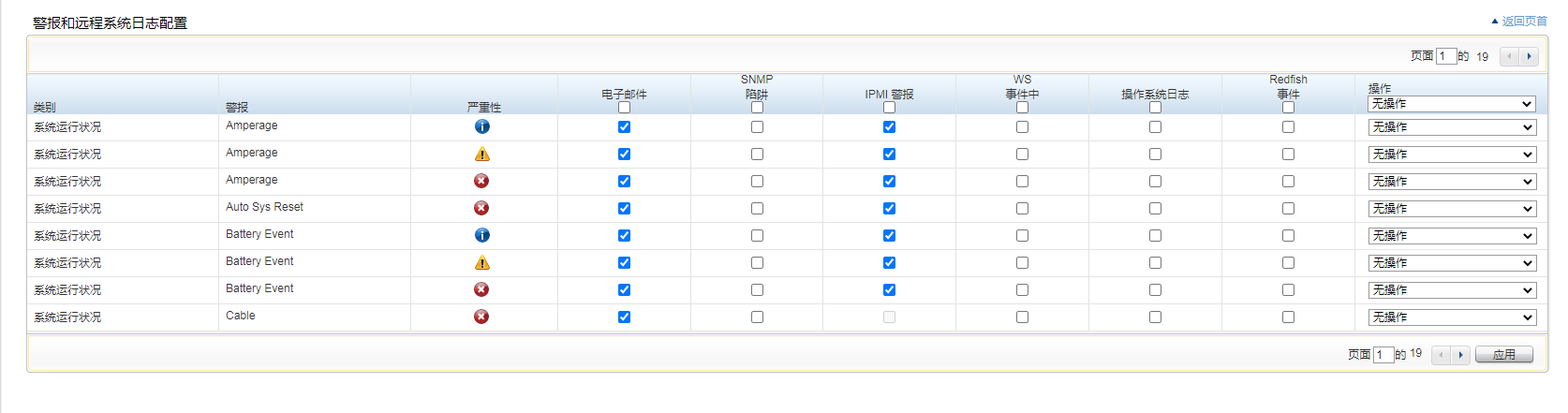Click the info severity icon for Battery Event
Image resolution: width=1568 pixels, height=413 pixels.
481,235
